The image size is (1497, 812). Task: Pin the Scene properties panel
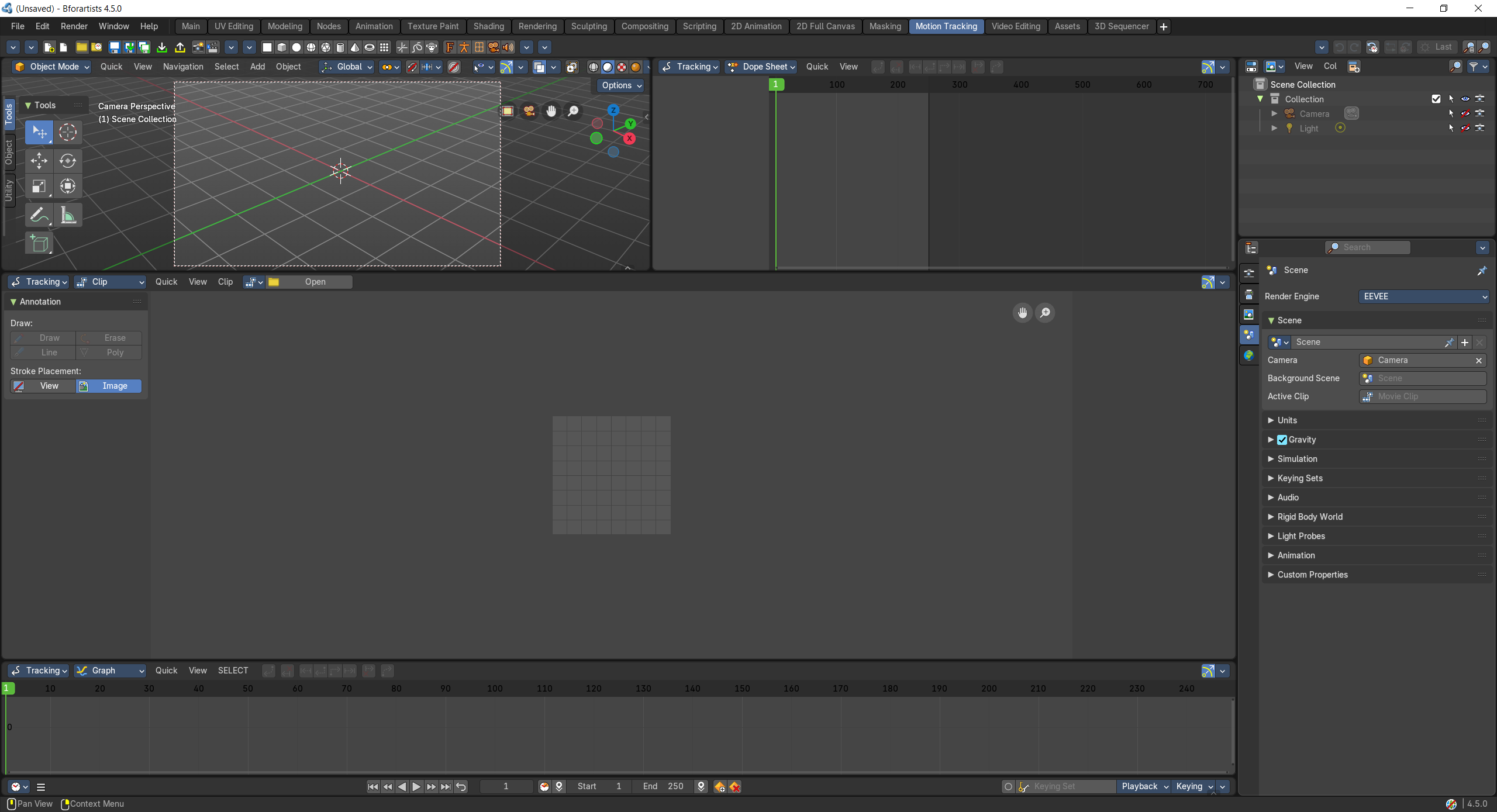tap(1482, 271)
